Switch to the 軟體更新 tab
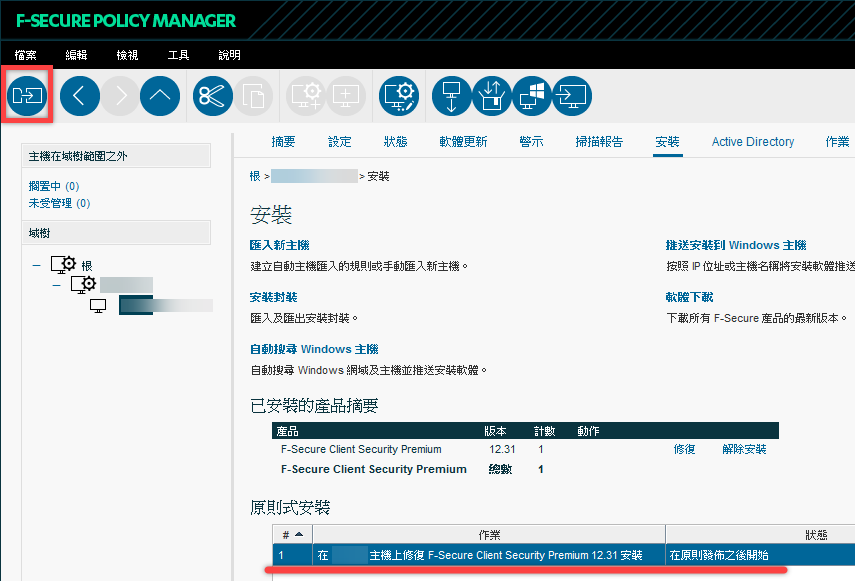This screenshot has height=581, width=855. pos(463,142)
